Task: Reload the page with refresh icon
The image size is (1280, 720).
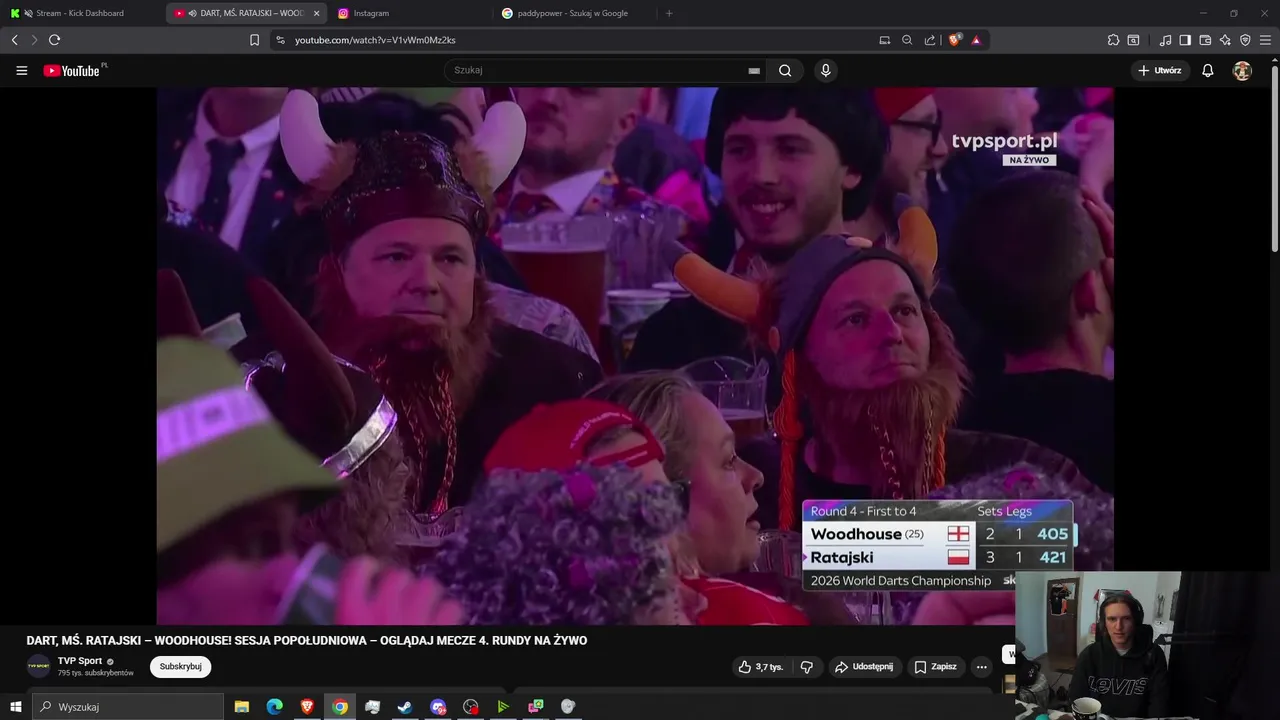Action: pos(54,40)
